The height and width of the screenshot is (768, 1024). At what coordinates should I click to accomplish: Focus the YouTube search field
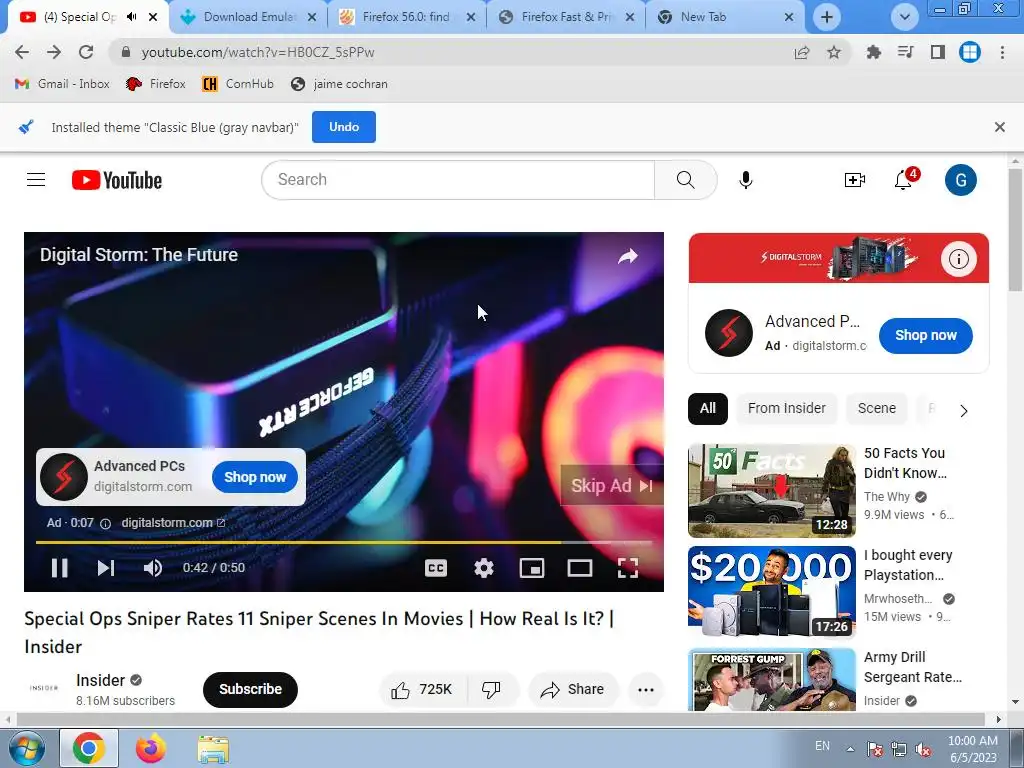coord(457,180)
